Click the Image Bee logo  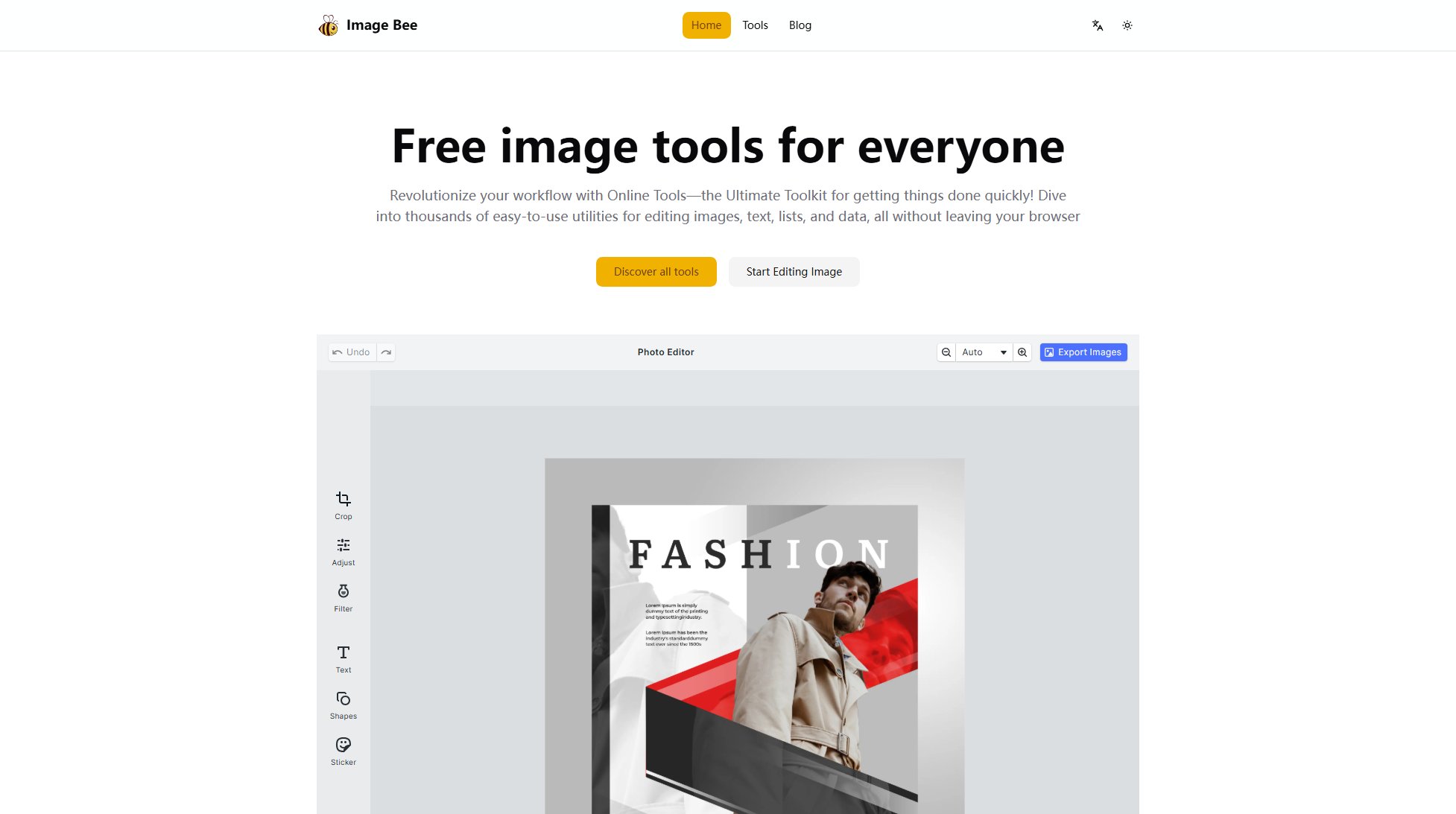click(x=367, y=25)
